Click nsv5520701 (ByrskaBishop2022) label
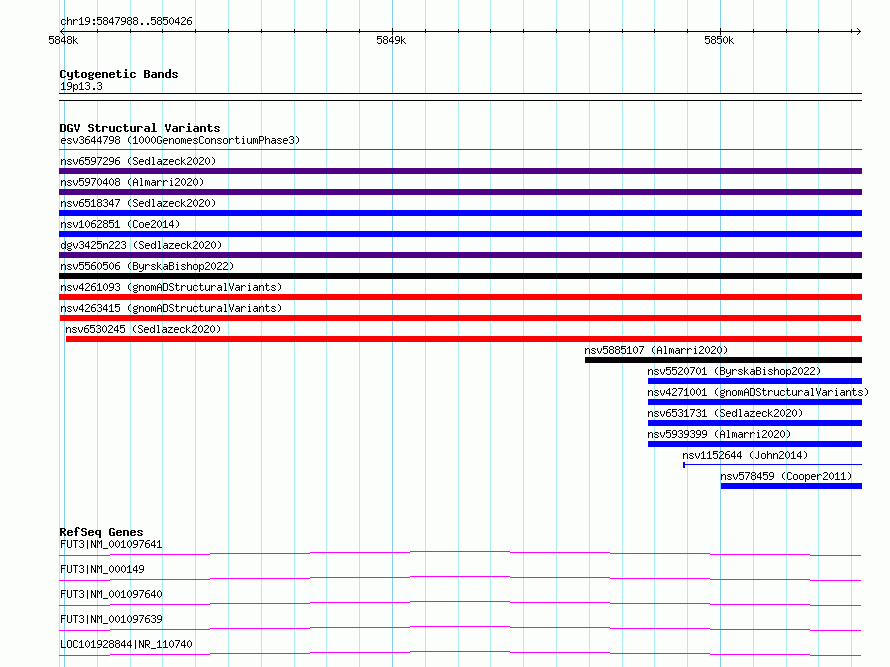This screenshot has height=667, width=890. point(734,371)
